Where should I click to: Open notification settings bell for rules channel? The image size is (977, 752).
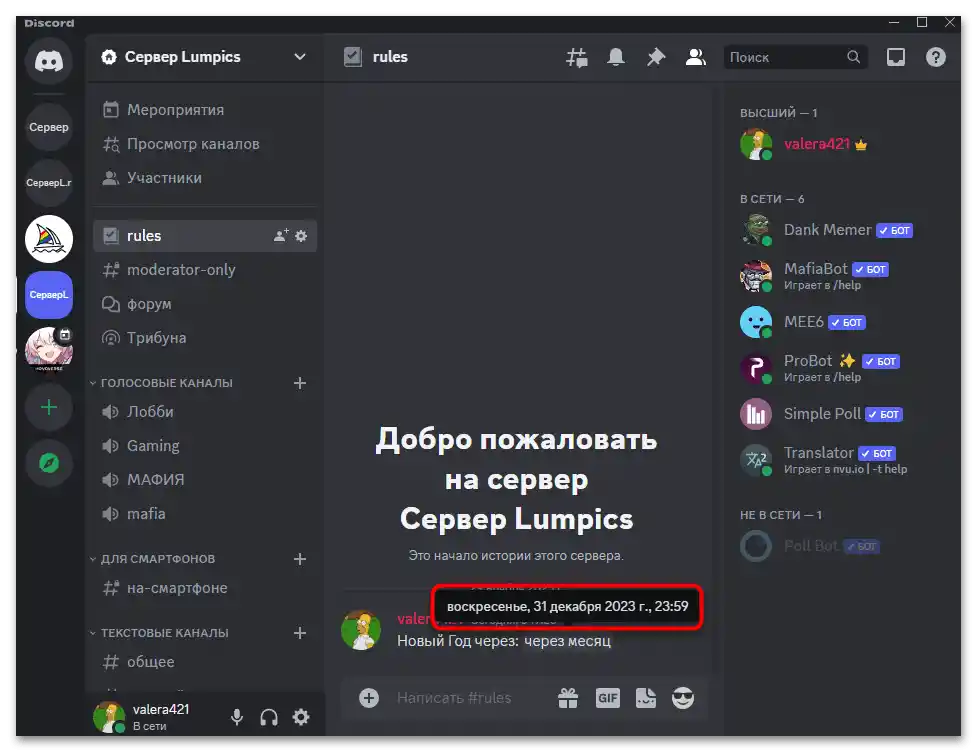coord(615,57)
